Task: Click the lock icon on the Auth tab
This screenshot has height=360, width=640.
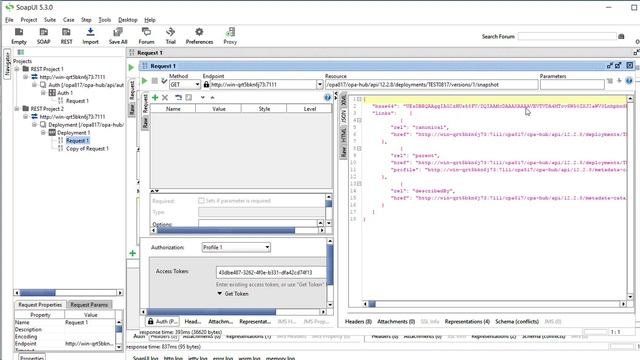Action: tap(151, 321)
